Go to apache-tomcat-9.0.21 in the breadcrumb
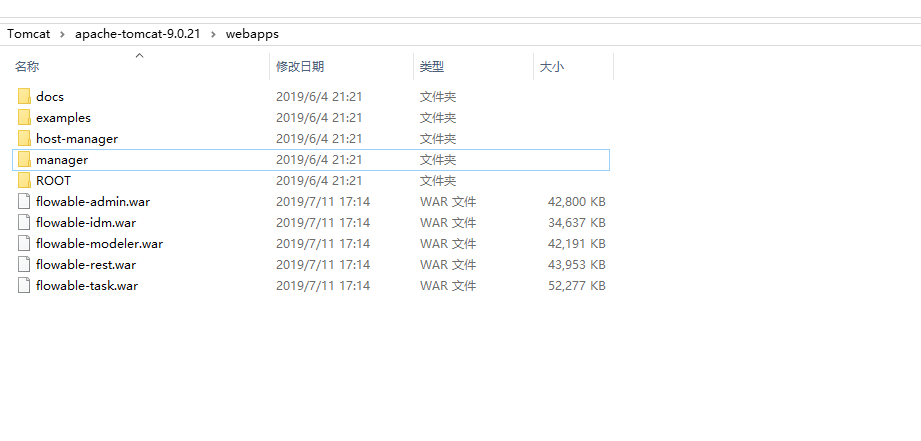Image resolution: width=921 pixels, height=441 pixels. click(137, 34)
